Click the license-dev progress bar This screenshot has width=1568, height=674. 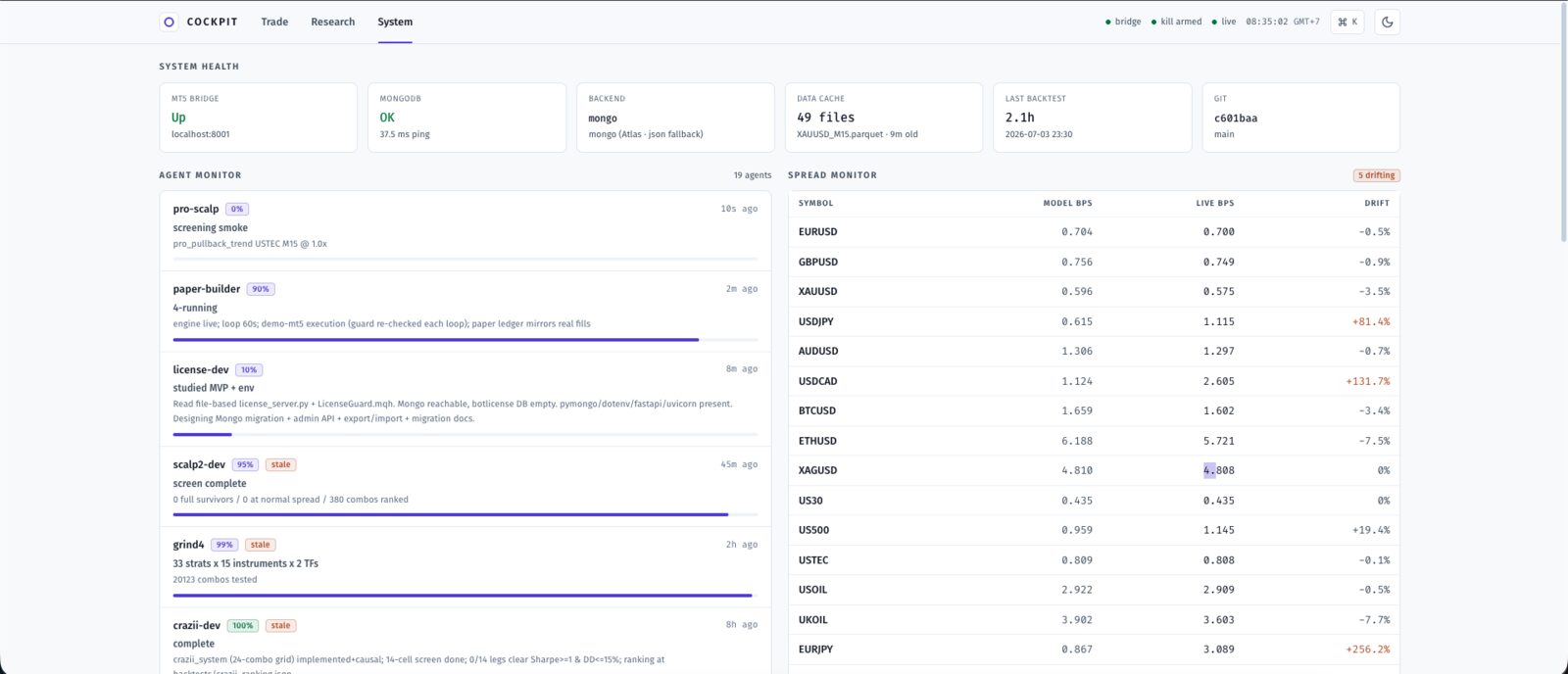click(x=465, y=434)
